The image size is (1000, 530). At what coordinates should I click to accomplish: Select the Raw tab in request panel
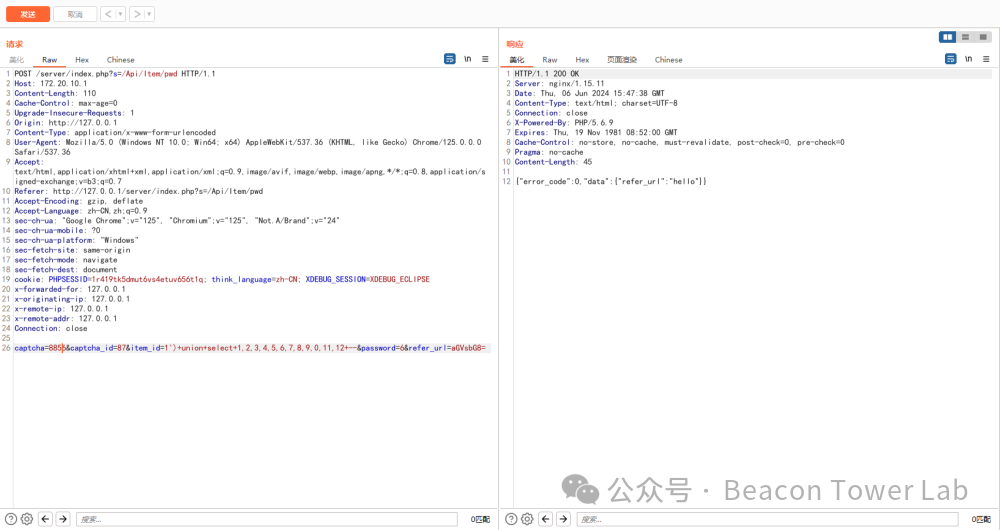[50, 60]
